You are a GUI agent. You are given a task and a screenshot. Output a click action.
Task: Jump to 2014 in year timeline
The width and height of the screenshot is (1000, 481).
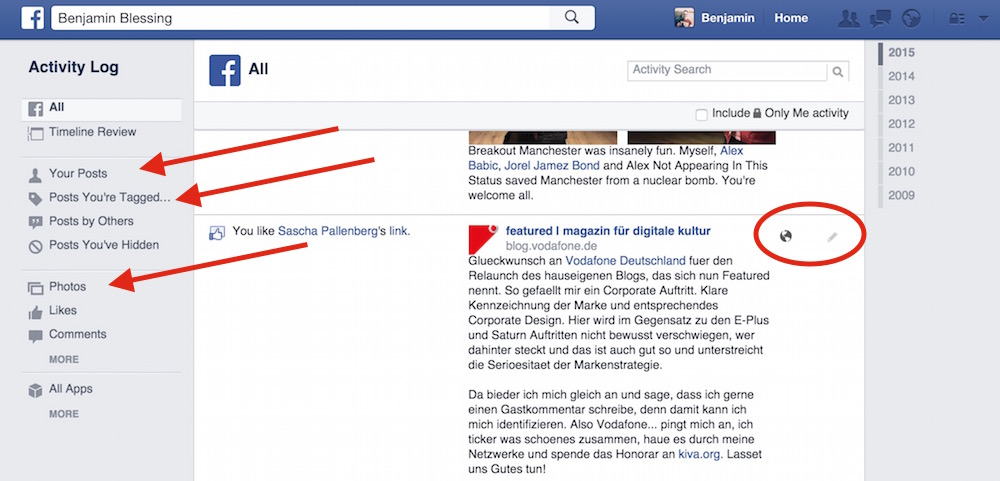point(901,77)
